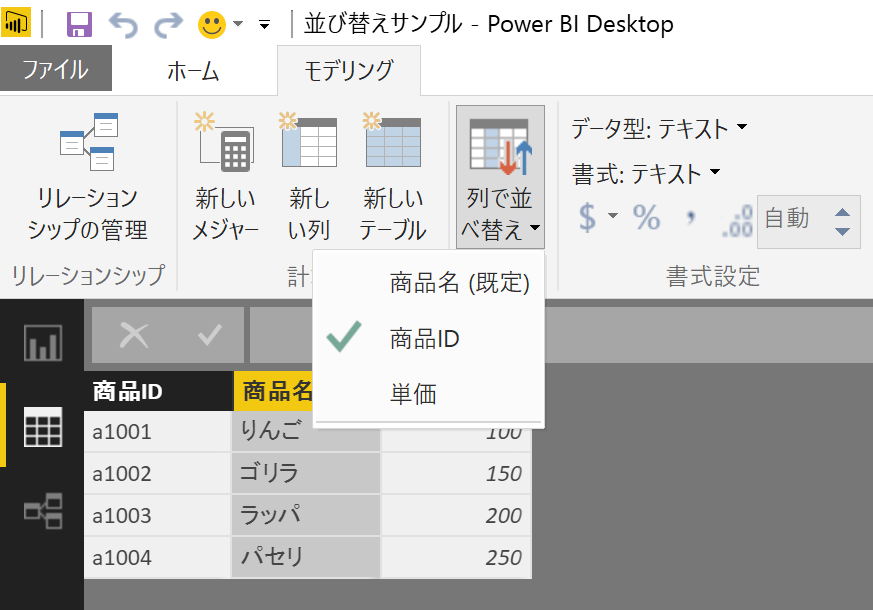
Task: Click price cell 200
Action: pyautogui.click(x=456, y=515)
